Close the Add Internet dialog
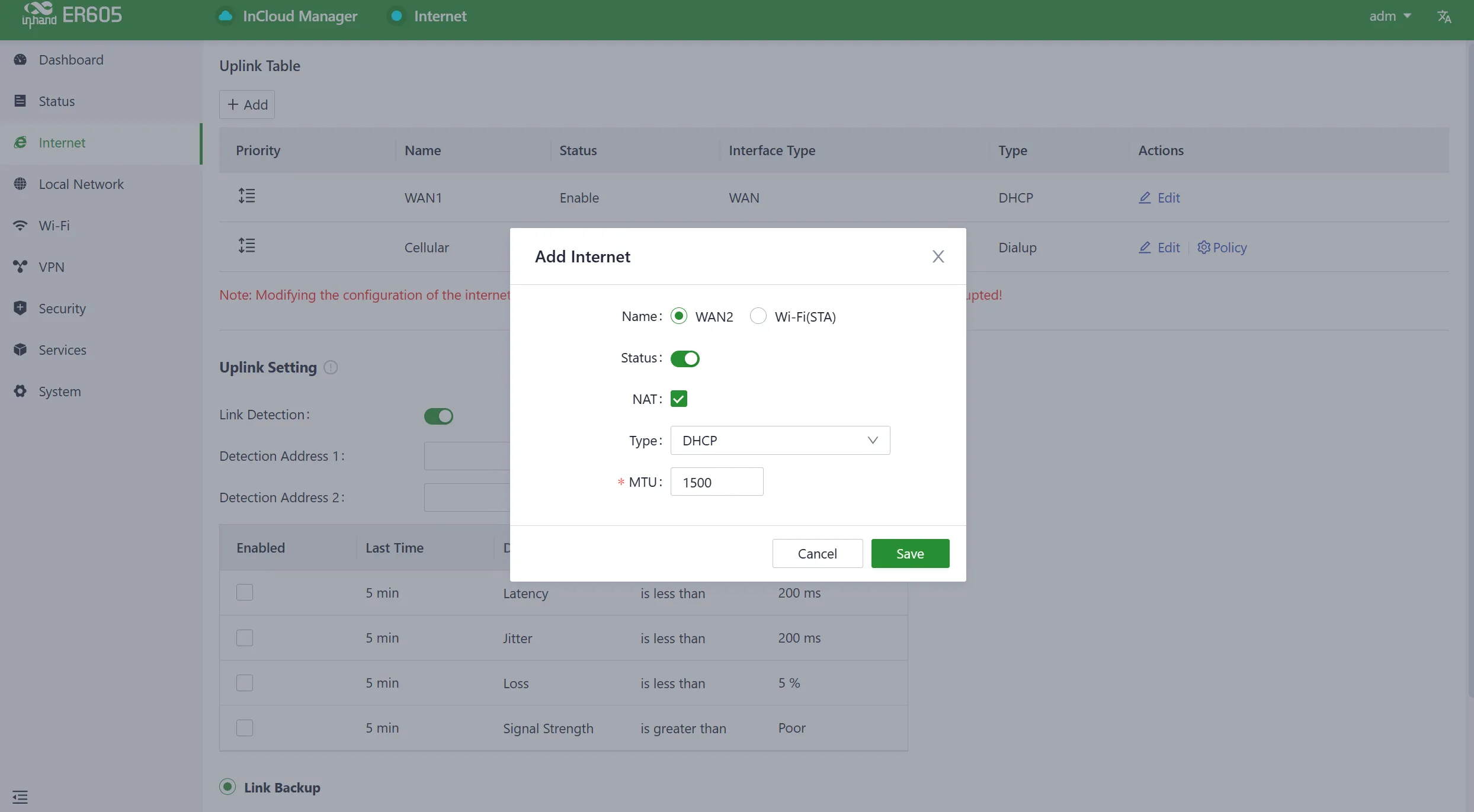The width and height of the screenshot is (1474, 812). pyautogui.click(x=938, y=256)
